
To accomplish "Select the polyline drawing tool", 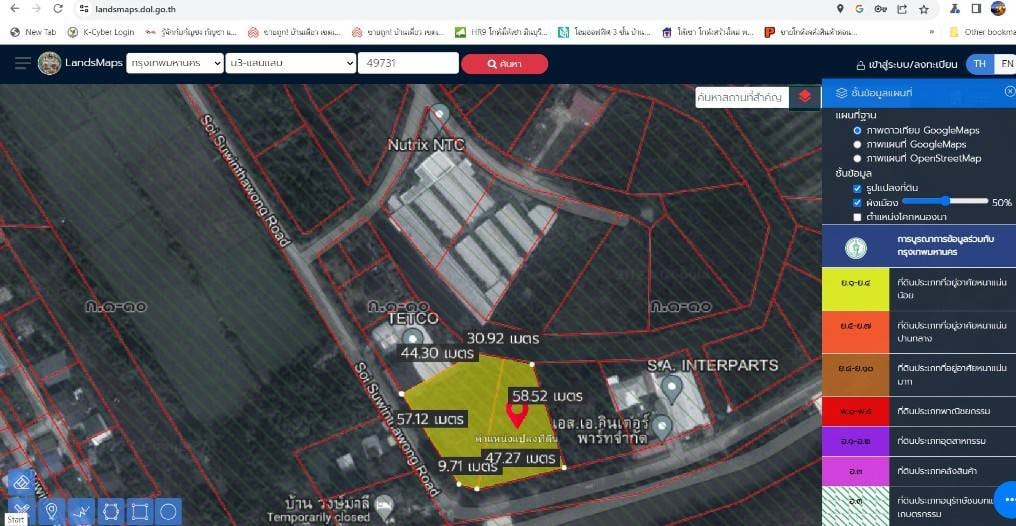I will click(81, 511).
